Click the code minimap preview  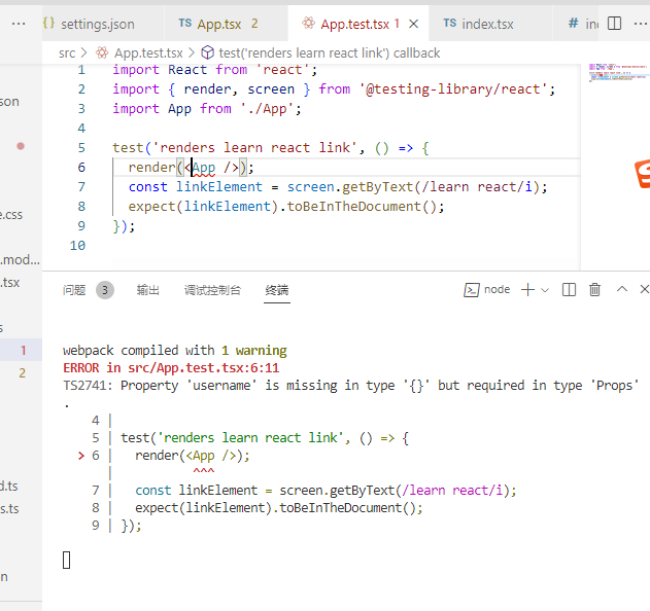pos(610,72)
